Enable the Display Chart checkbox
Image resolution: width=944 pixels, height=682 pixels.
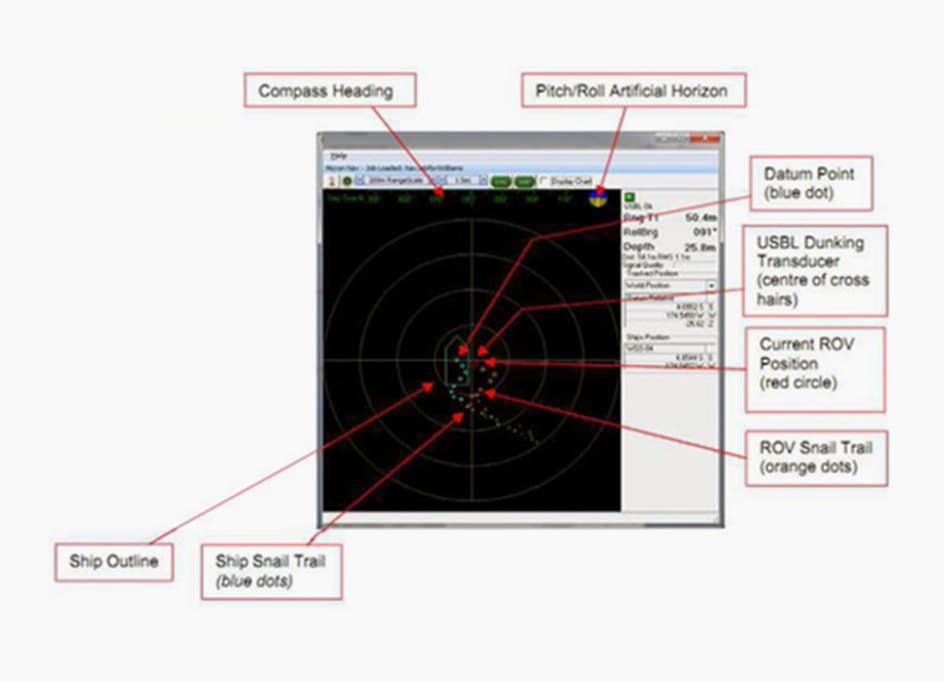544,180
